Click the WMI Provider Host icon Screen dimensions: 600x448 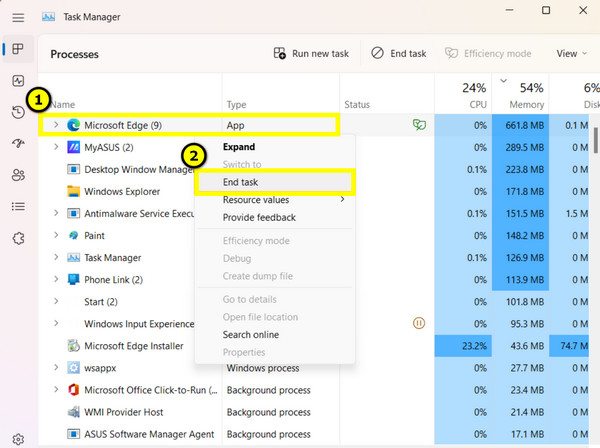click(73, 412)
